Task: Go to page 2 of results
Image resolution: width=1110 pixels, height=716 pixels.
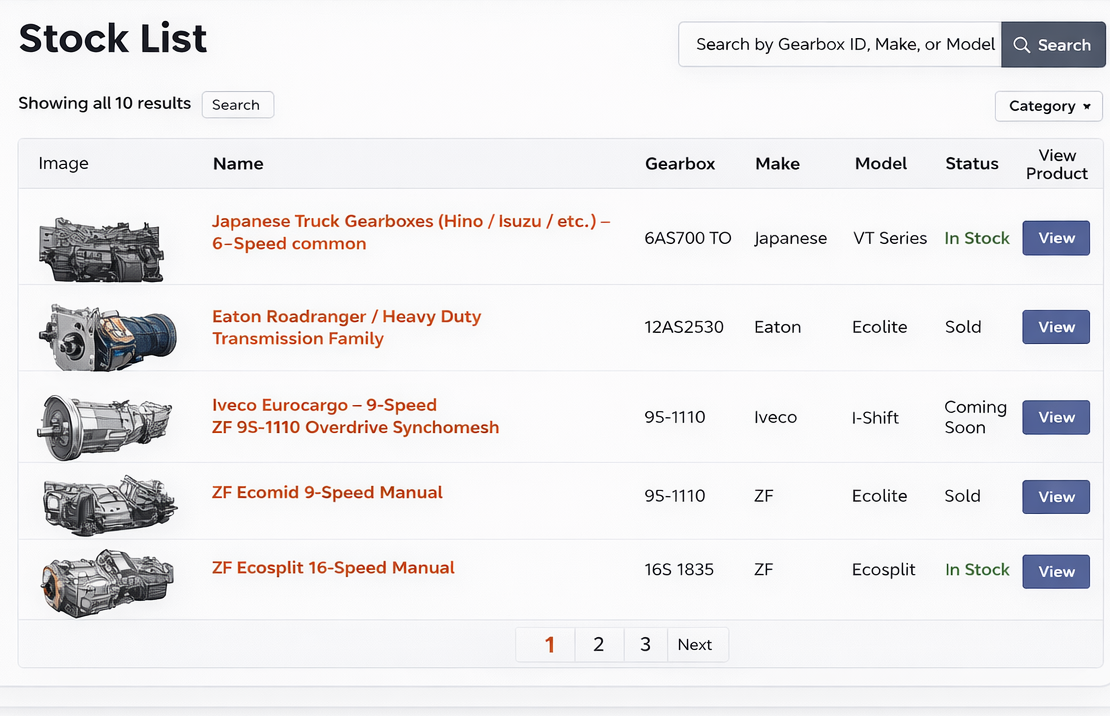Action: [x=598, y=645]
